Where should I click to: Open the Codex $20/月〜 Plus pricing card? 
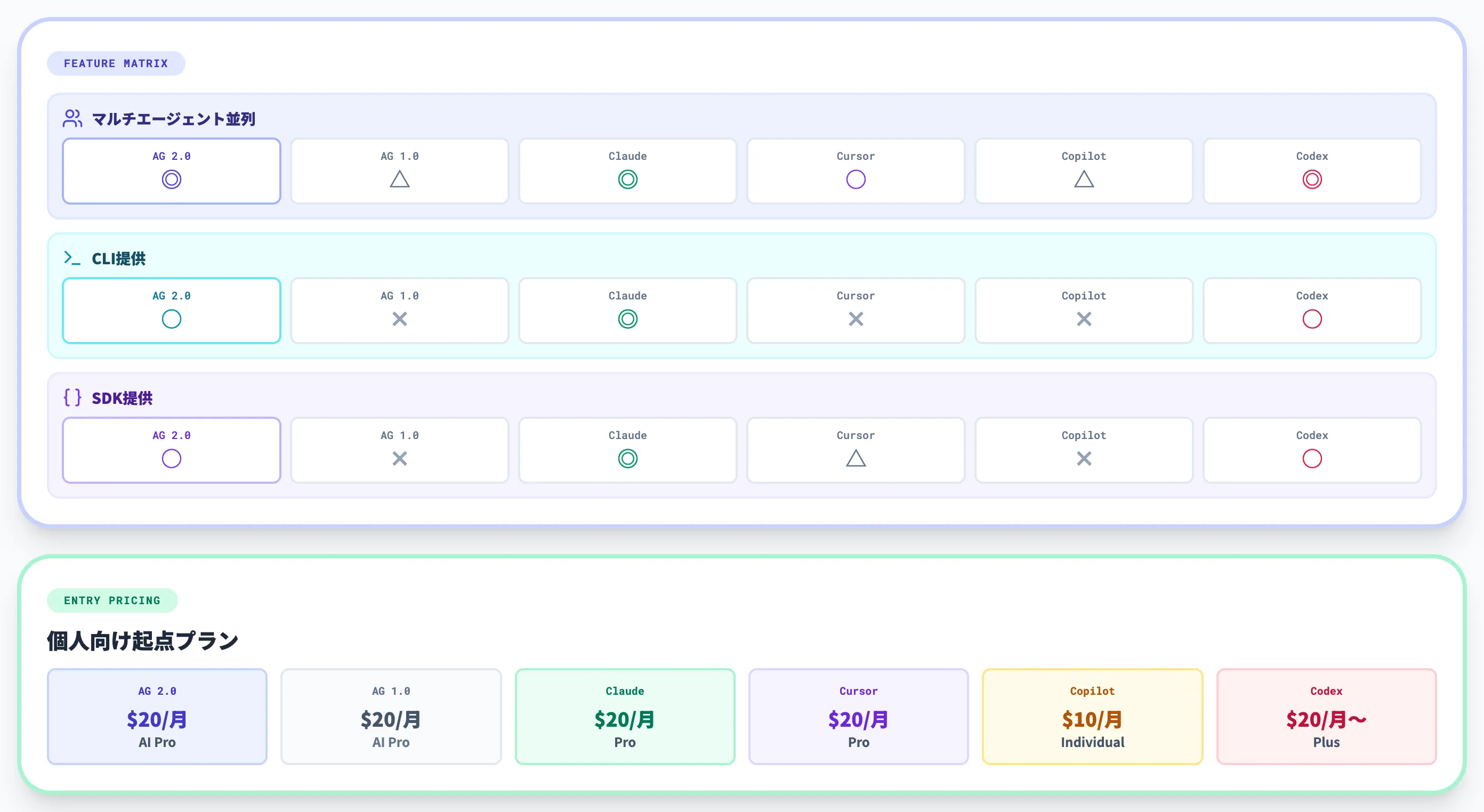(1327, 717)
